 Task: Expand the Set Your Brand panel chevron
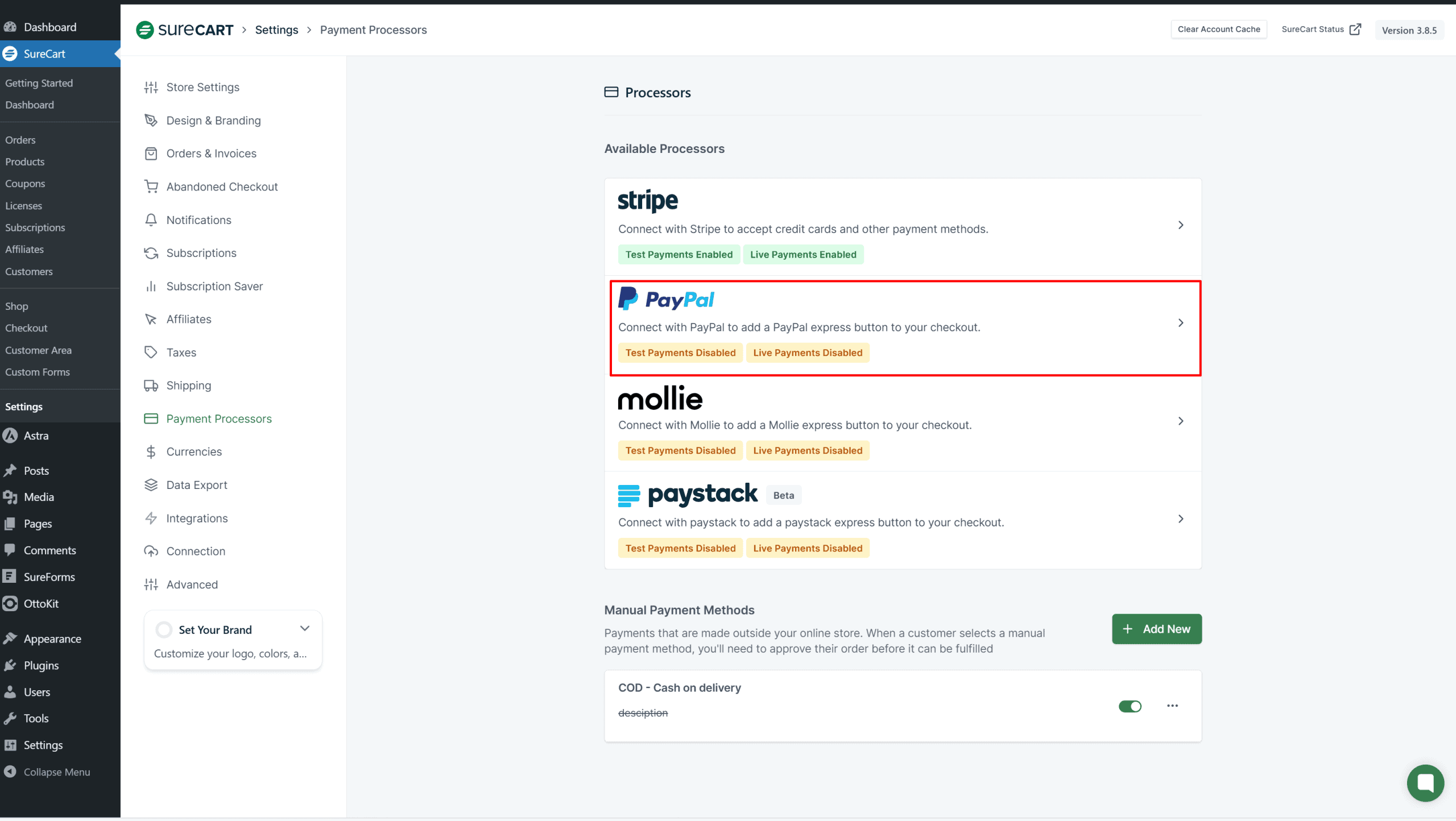[305, 628]
